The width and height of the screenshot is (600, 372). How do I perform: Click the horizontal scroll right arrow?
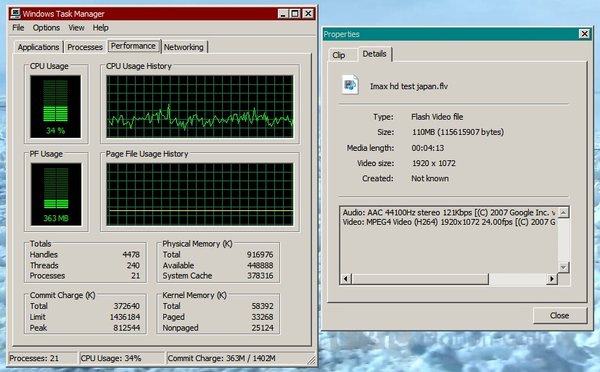(551, 279)
